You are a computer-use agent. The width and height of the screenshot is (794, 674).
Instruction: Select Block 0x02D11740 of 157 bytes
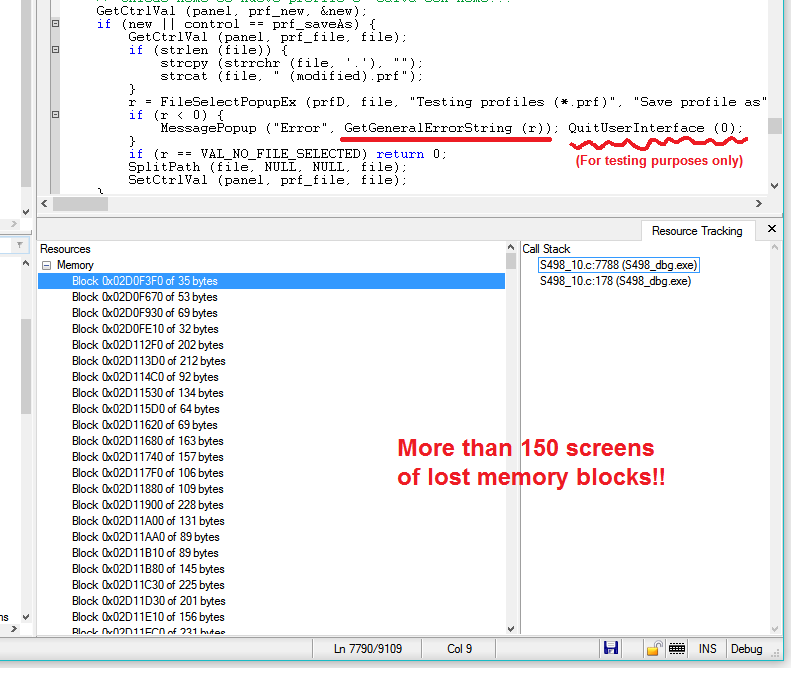(148, 459)
